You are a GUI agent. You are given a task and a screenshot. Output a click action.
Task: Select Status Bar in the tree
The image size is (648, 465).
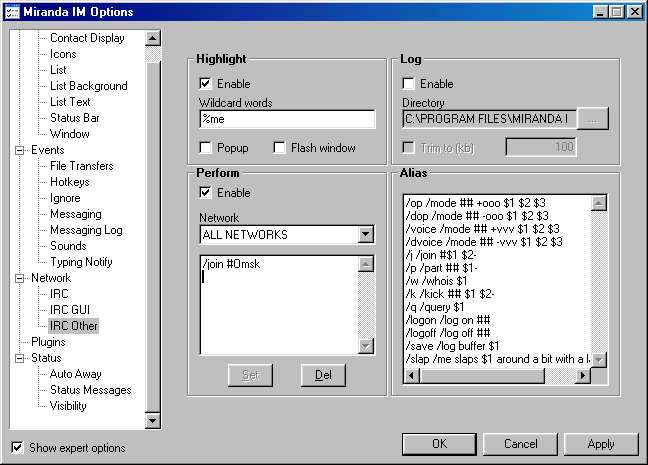(x=75, y=118)
